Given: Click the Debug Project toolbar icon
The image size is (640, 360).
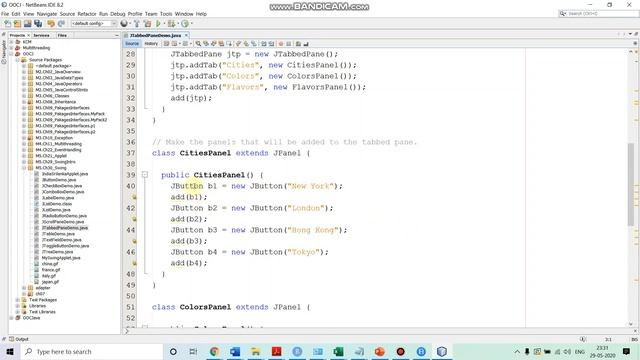Looking at the screenshot, I should click(x=171, y=24).
